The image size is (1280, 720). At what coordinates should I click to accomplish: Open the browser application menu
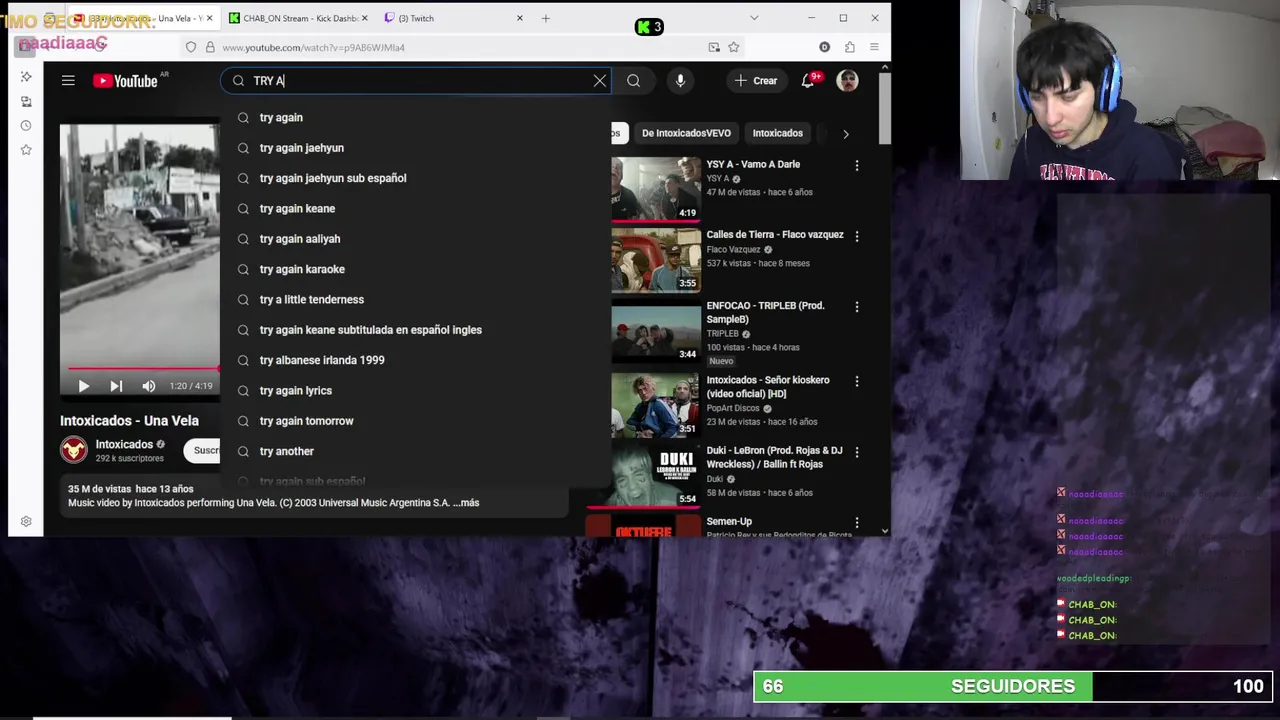click(874, 47)
